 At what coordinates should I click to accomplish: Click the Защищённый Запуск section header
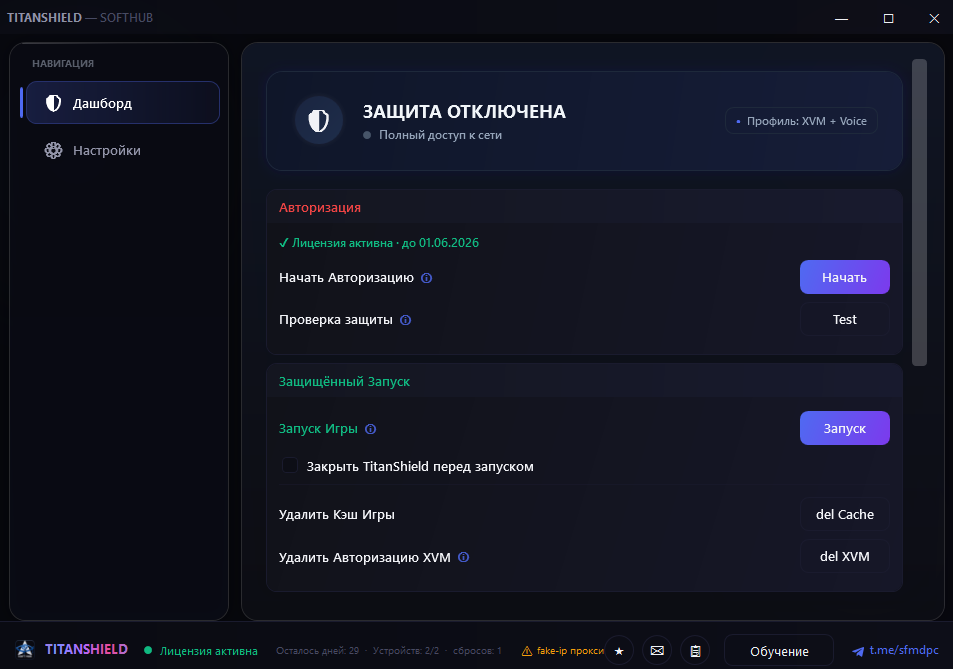(x=344, y=381)
